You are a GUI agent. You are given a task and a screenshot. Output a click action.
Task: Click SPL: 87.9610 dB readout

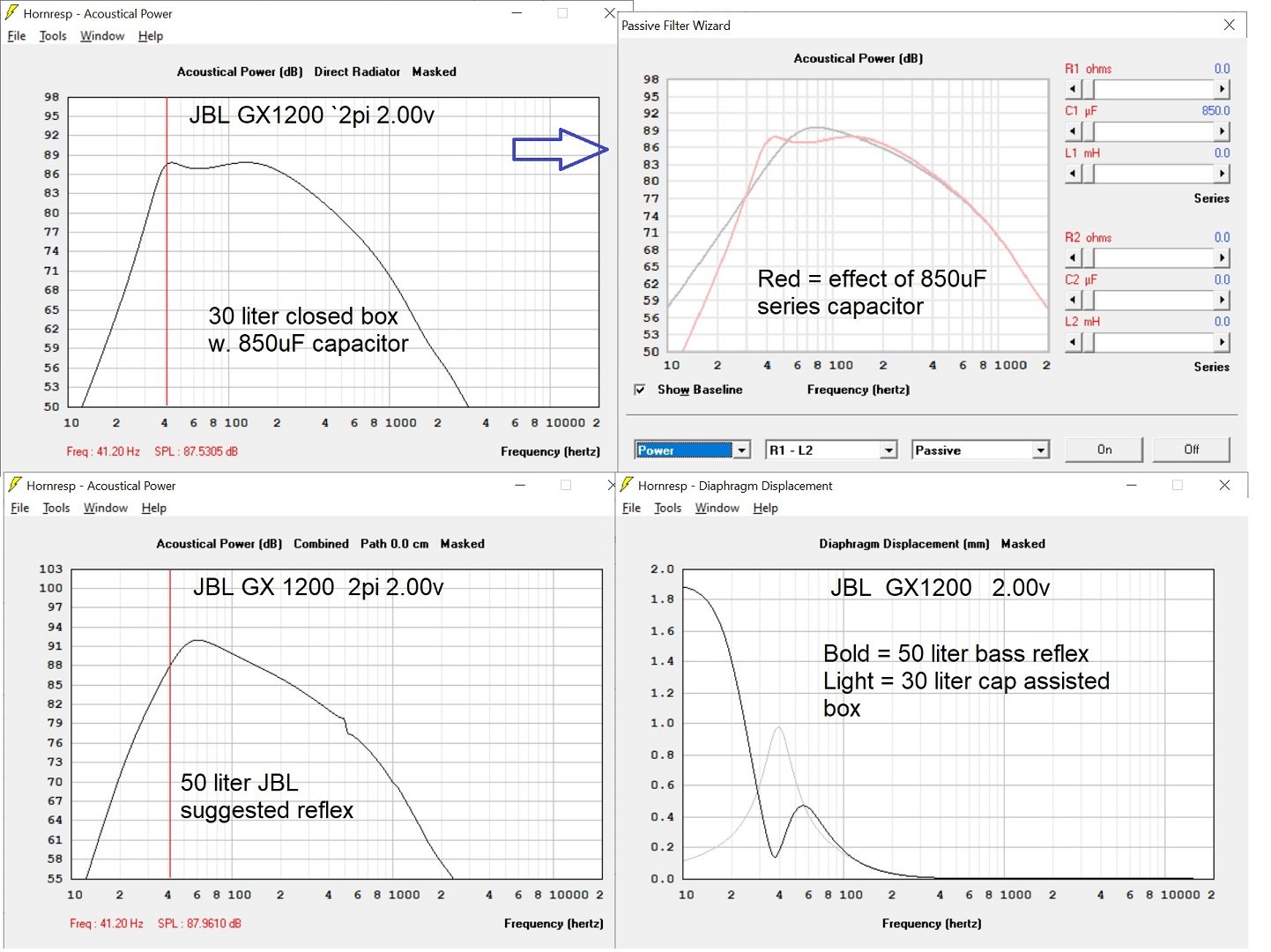click(x=199, y=924)
